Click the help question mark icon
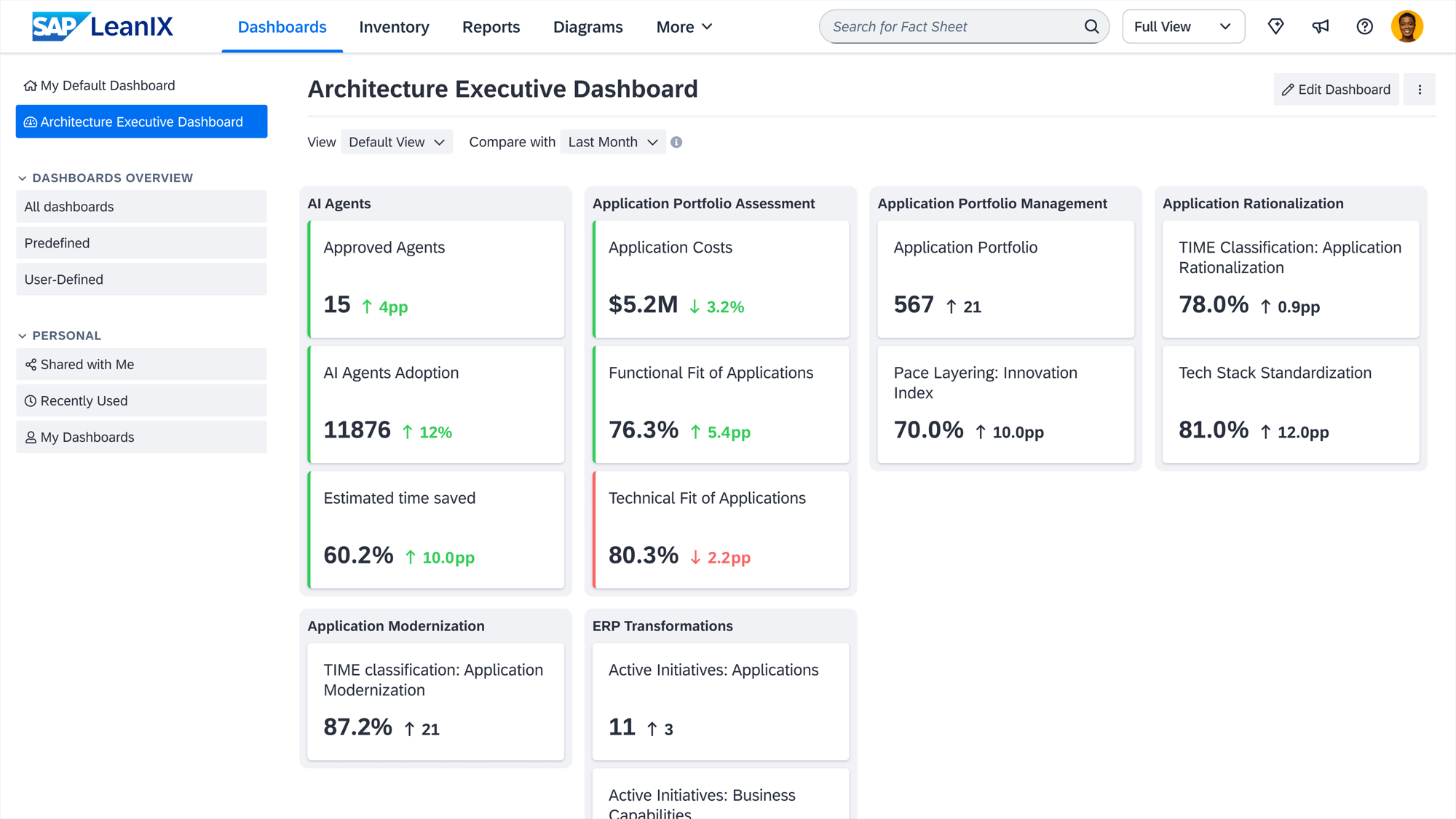The height and width of the screenshot is (819, 1456). pos(1364,26)
